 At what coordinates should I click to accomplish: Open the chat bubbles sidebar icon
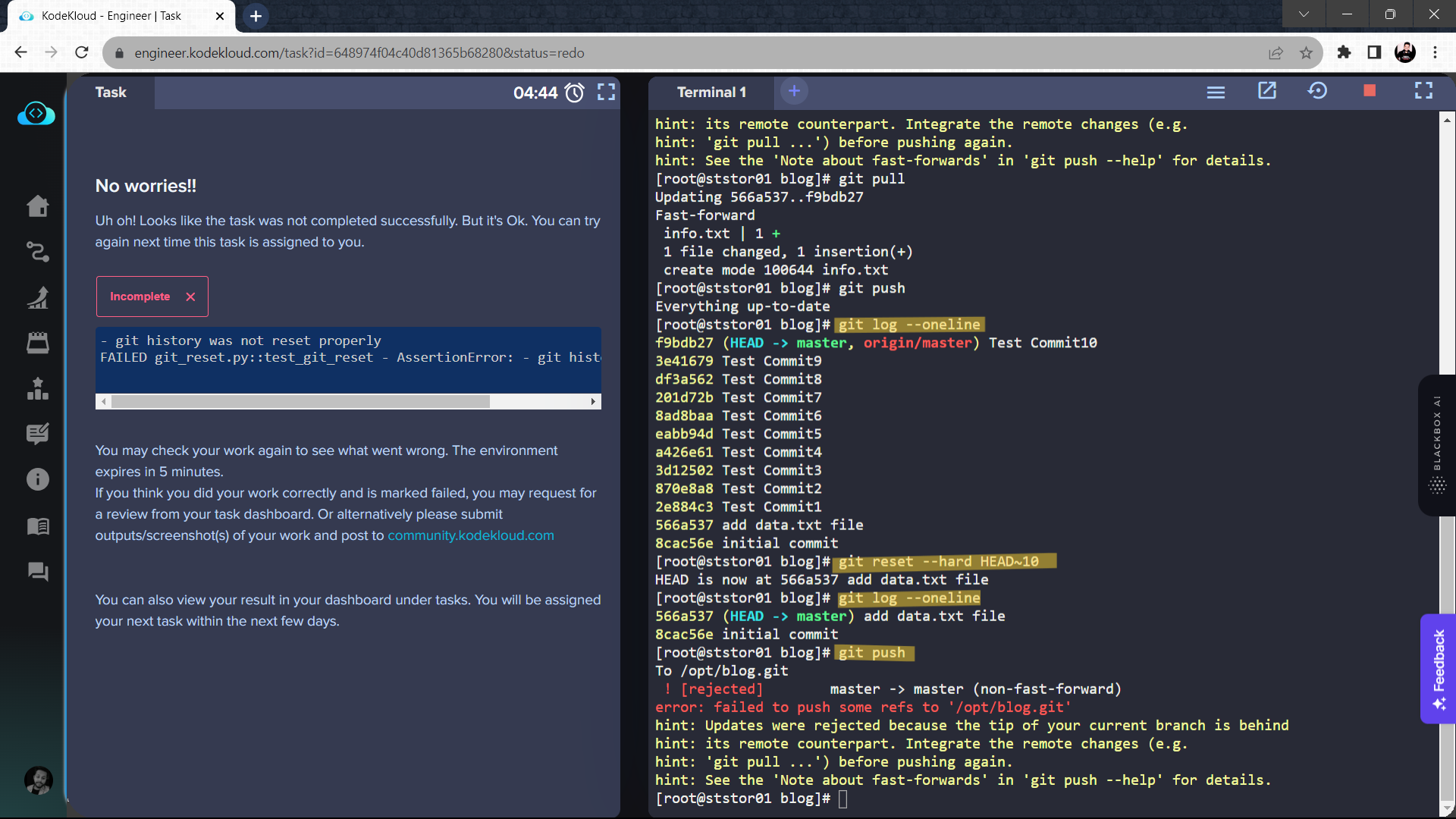coord(38,572)
